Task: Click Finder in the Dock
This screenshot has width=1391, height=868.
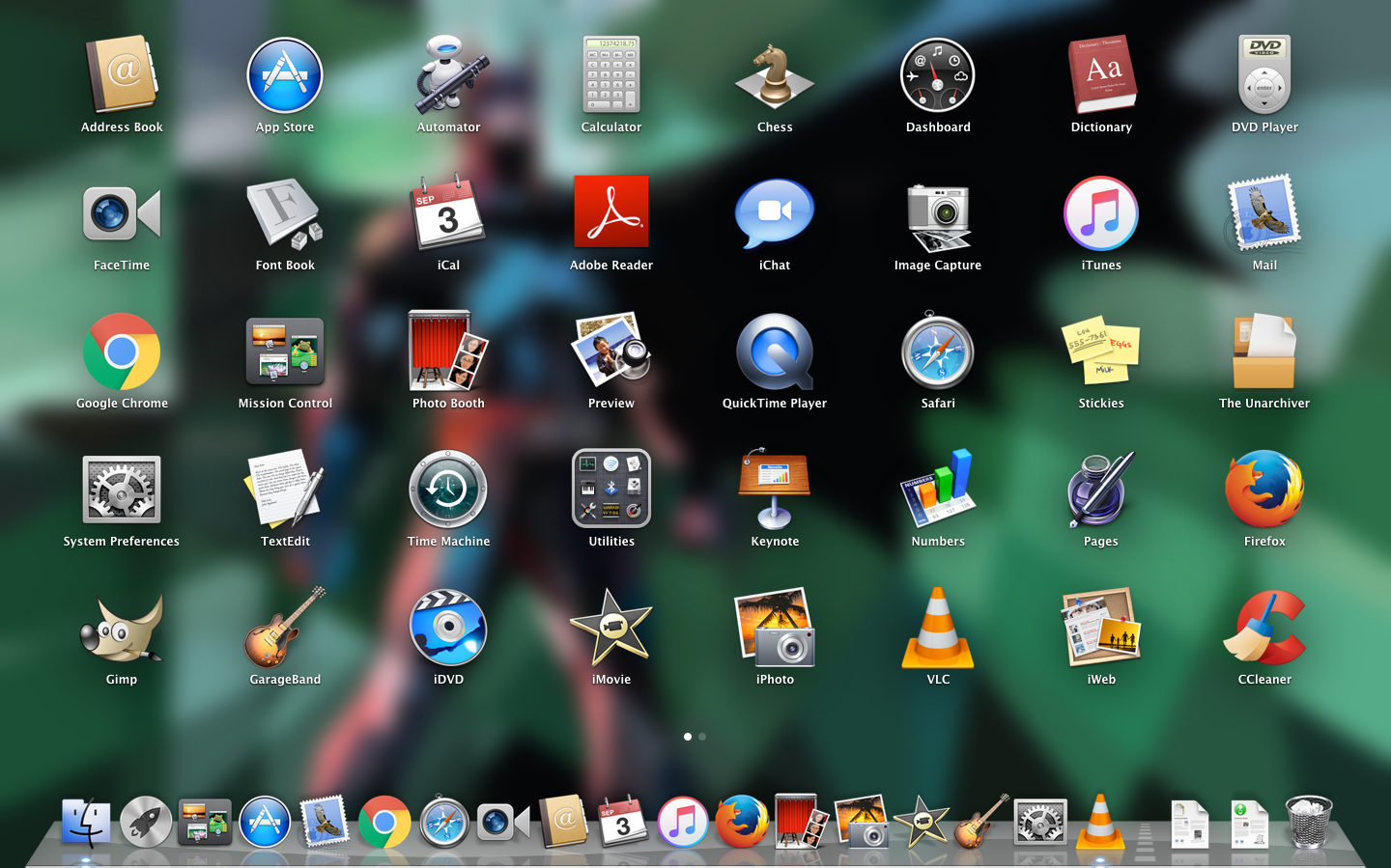Action: (x=86, y=823)
